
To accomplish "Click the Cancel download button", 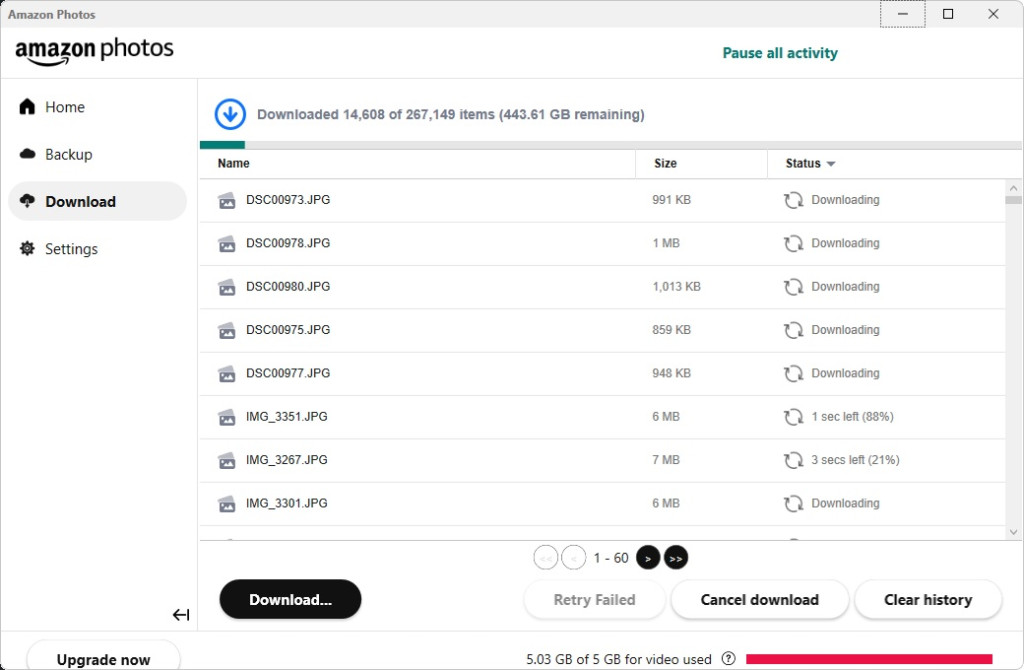I will click(760, 599).
